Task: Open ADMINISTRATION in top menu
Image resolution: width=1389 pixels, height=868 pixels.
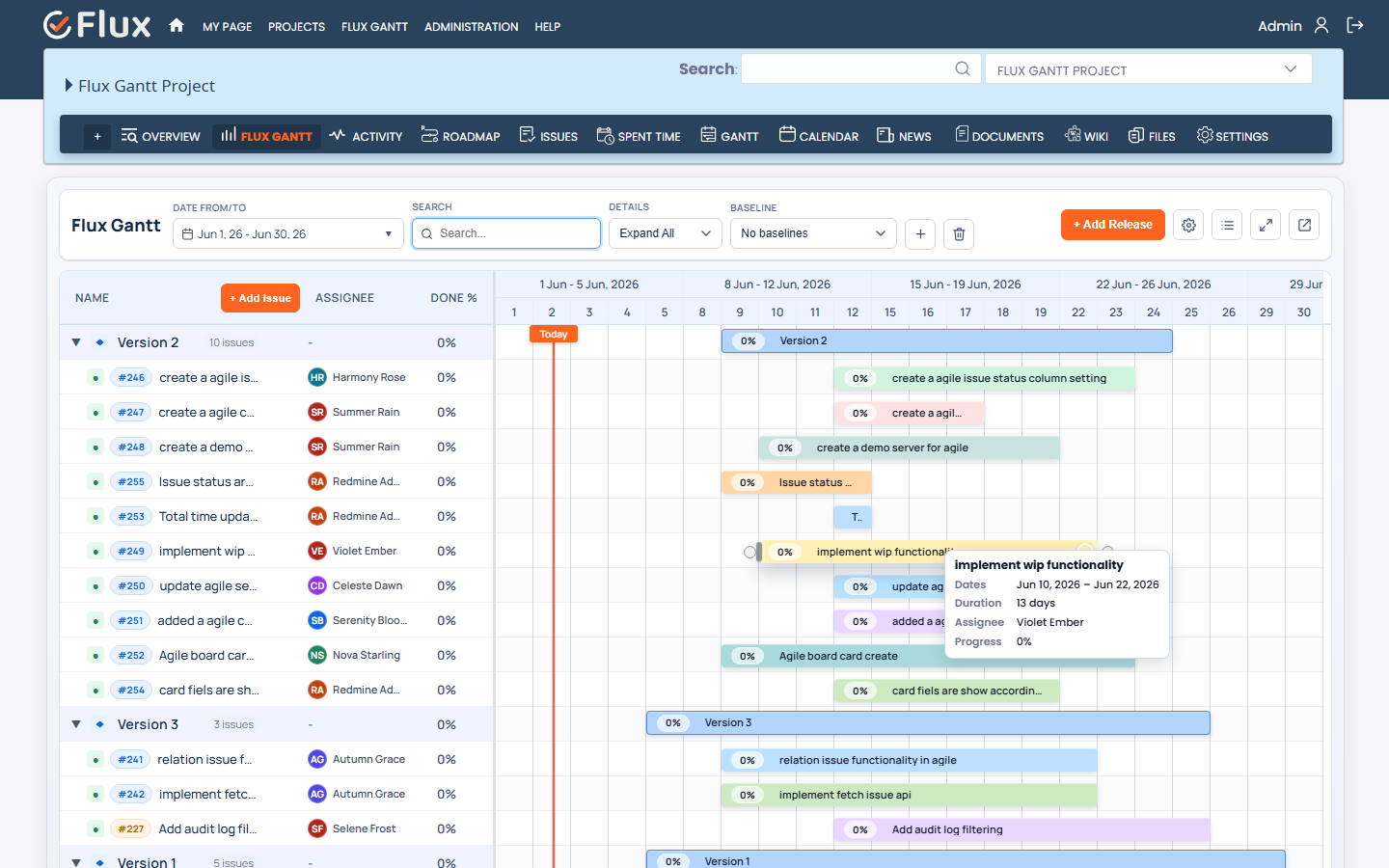Action: (471, 27)
